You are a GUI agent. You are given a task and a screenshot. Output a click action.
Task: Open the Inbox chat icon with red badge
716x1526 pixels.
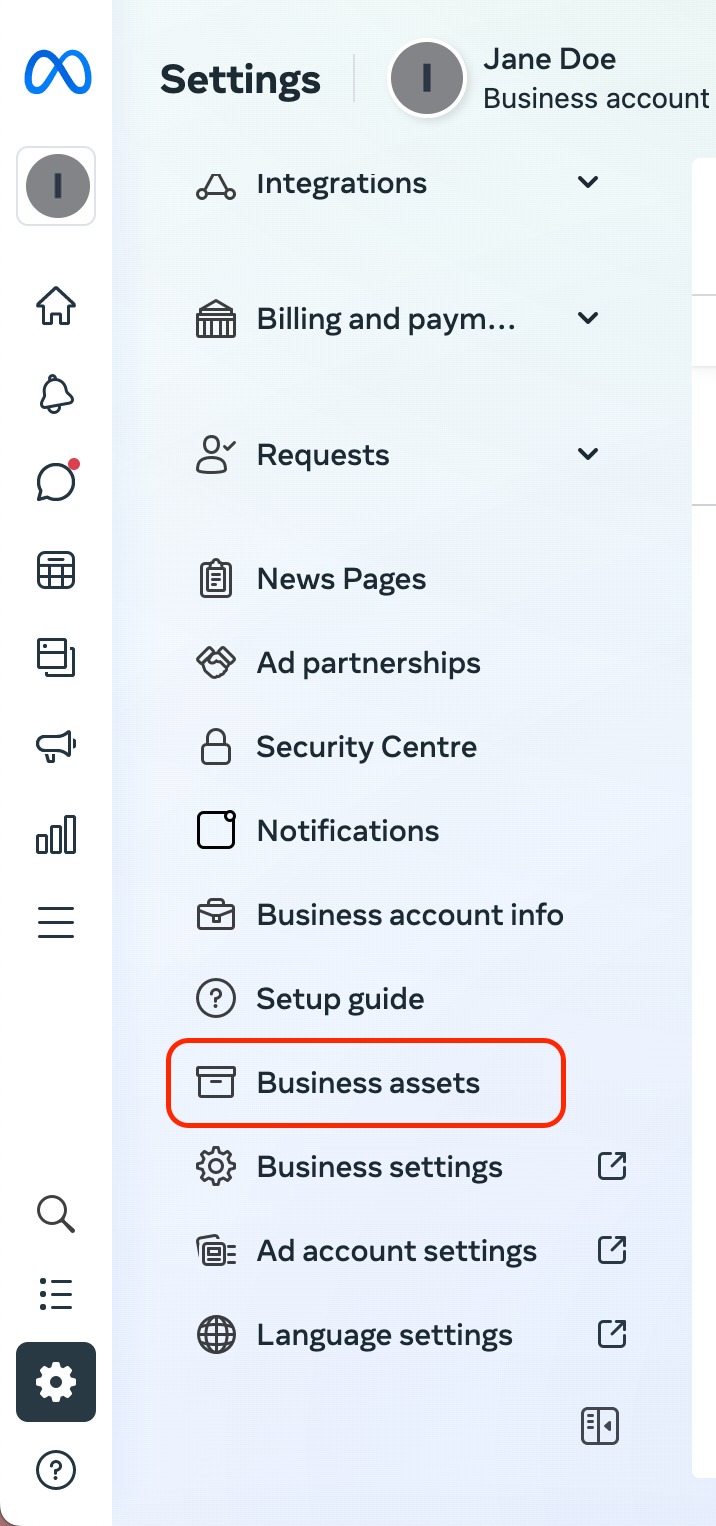tap(55, 482)
